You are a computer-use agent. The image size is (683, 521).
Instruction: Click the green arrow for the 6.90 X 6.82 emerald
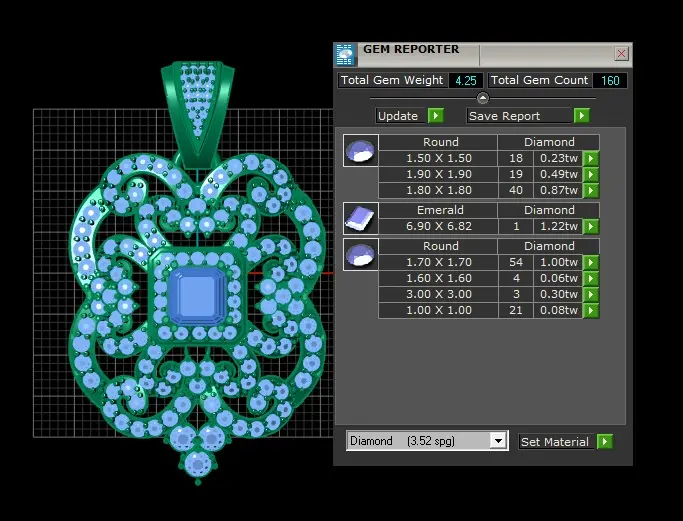(591, 226)
